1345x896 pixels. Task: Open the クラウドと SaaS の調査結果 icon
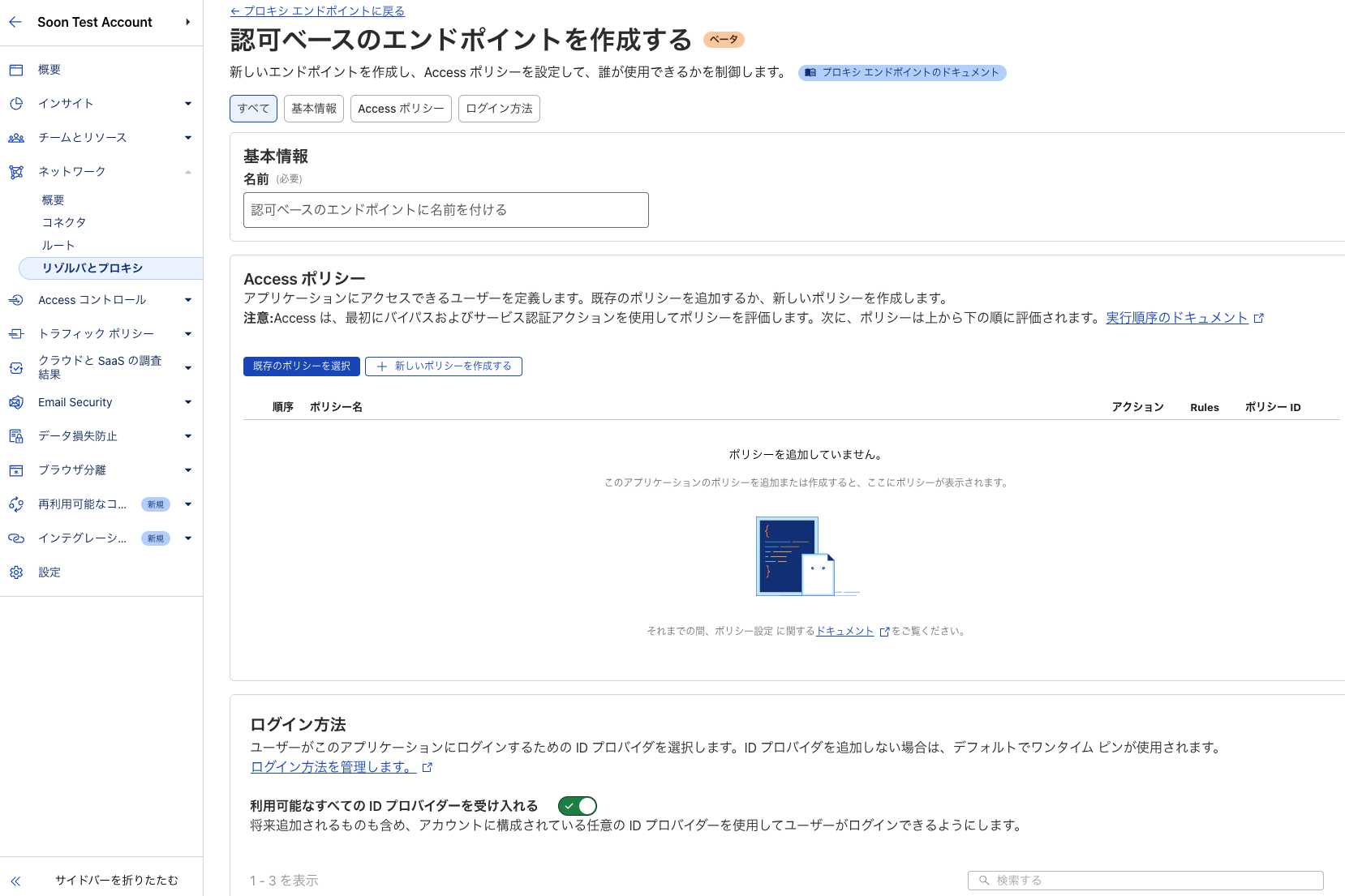(x=16, y=367)
